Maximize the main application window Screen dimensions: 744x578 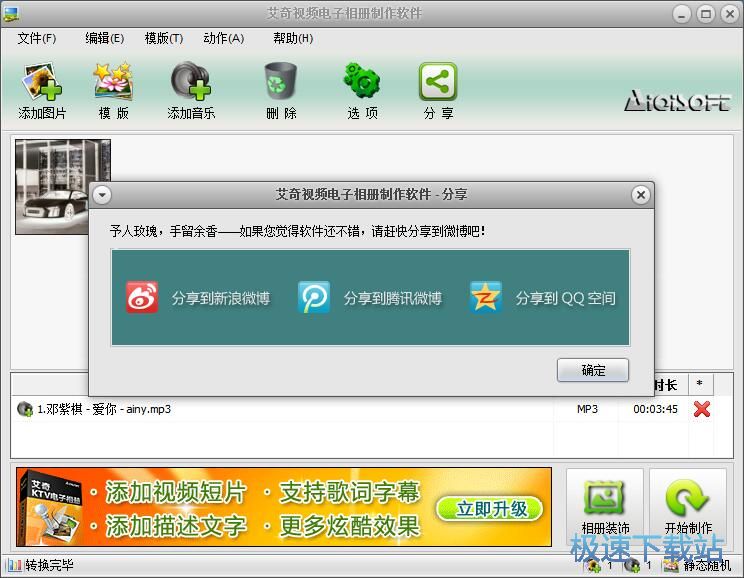click(x=706, y=14)
